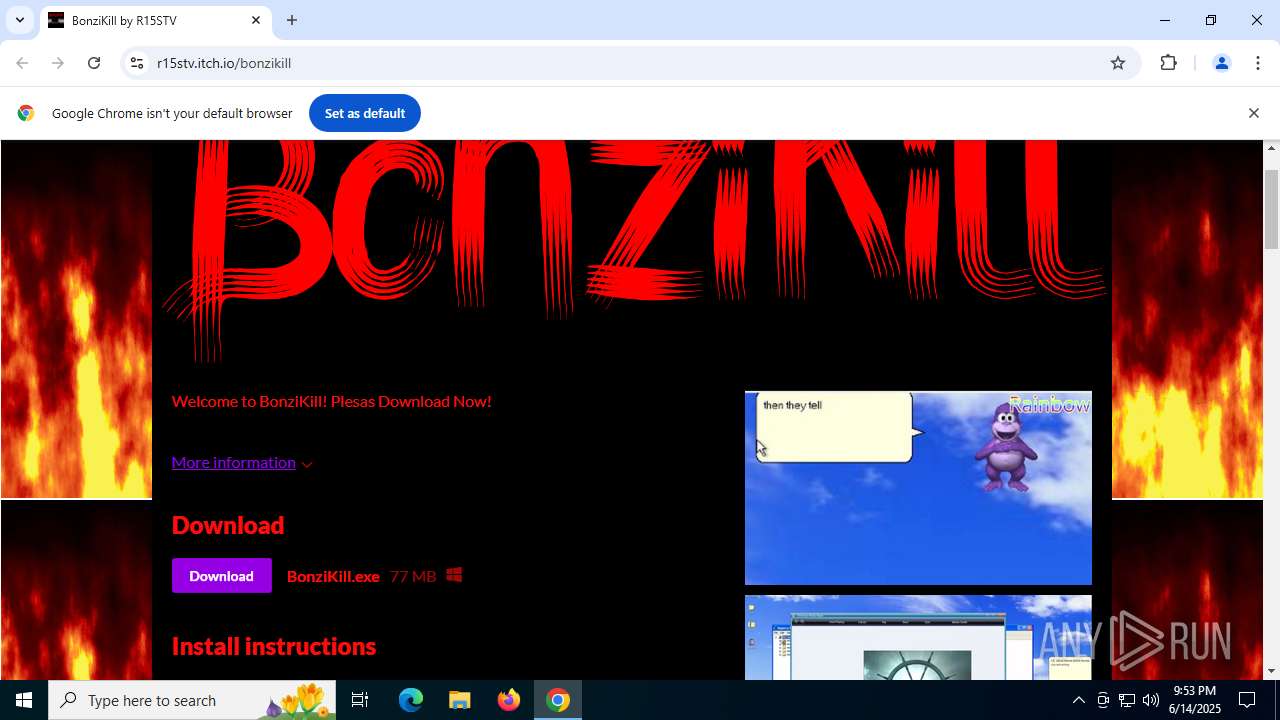
Task: Click the scrollbar down arrow
Action: 1272,671
